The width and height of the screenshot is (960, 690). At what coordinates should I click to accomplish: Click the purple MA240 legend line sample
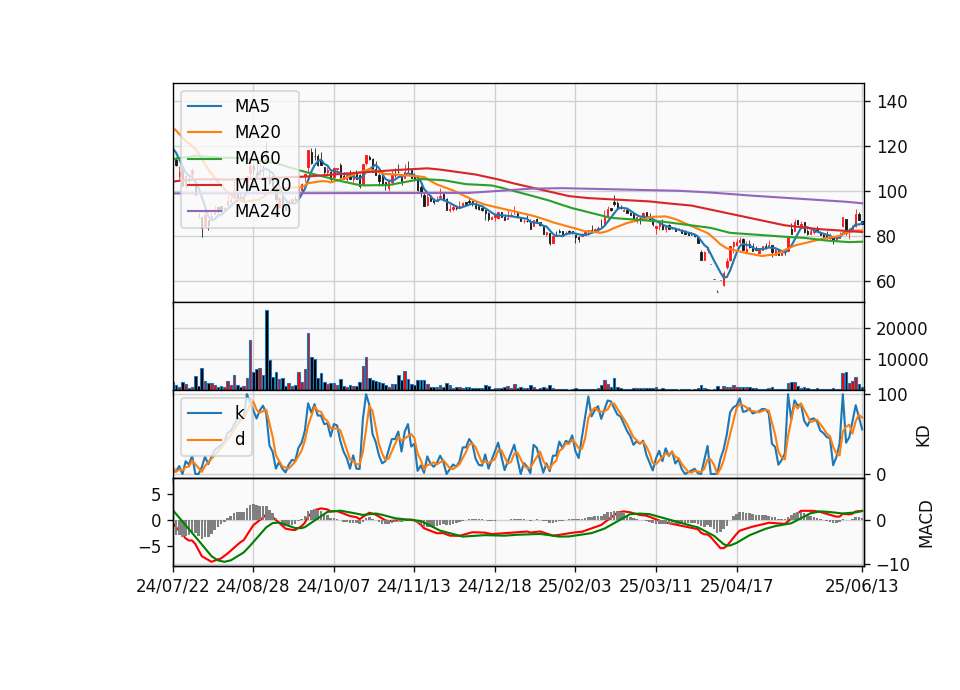click(x=204, y=211)
